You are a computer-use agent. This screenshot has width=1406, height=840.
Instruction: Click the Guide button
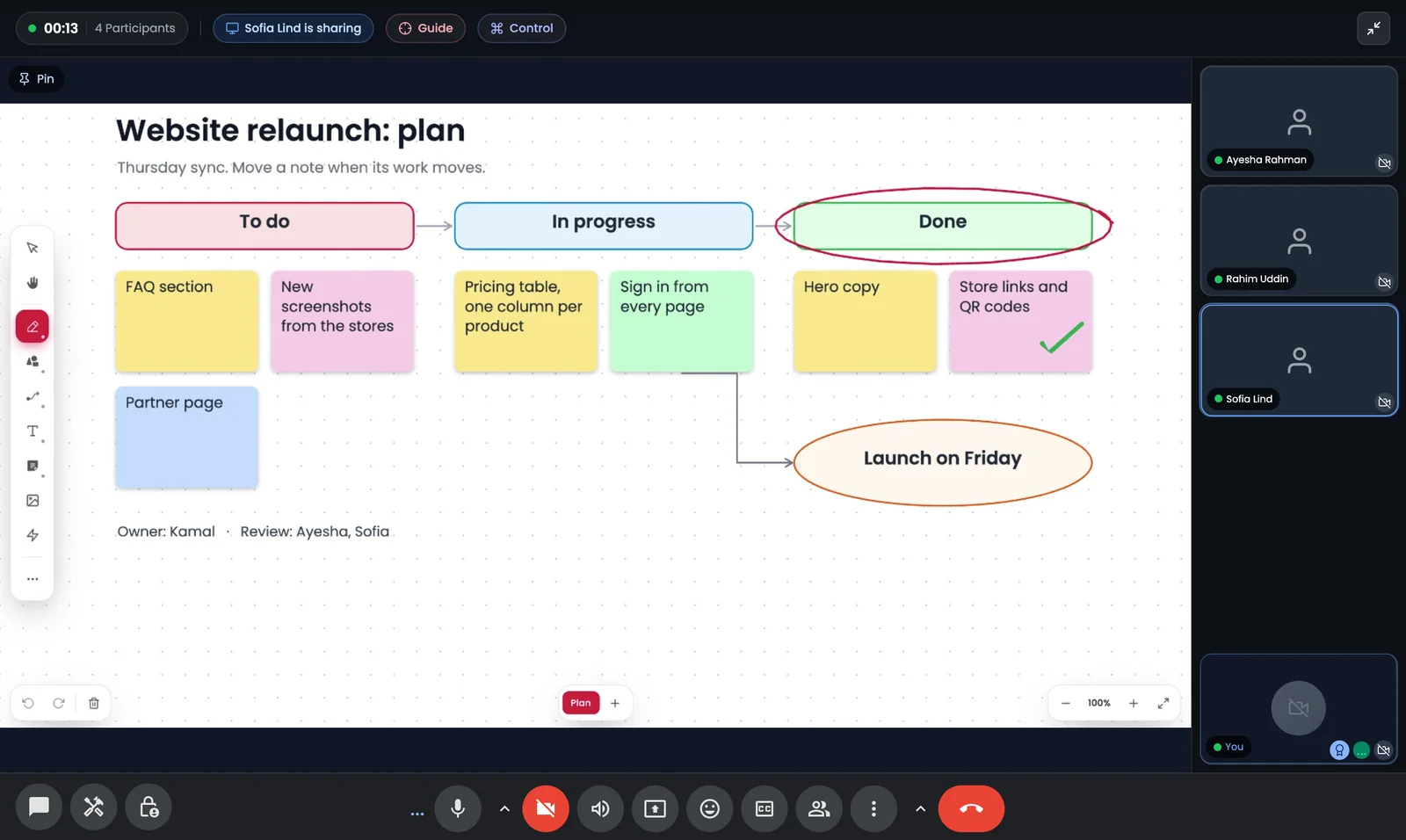pos(425,28)
